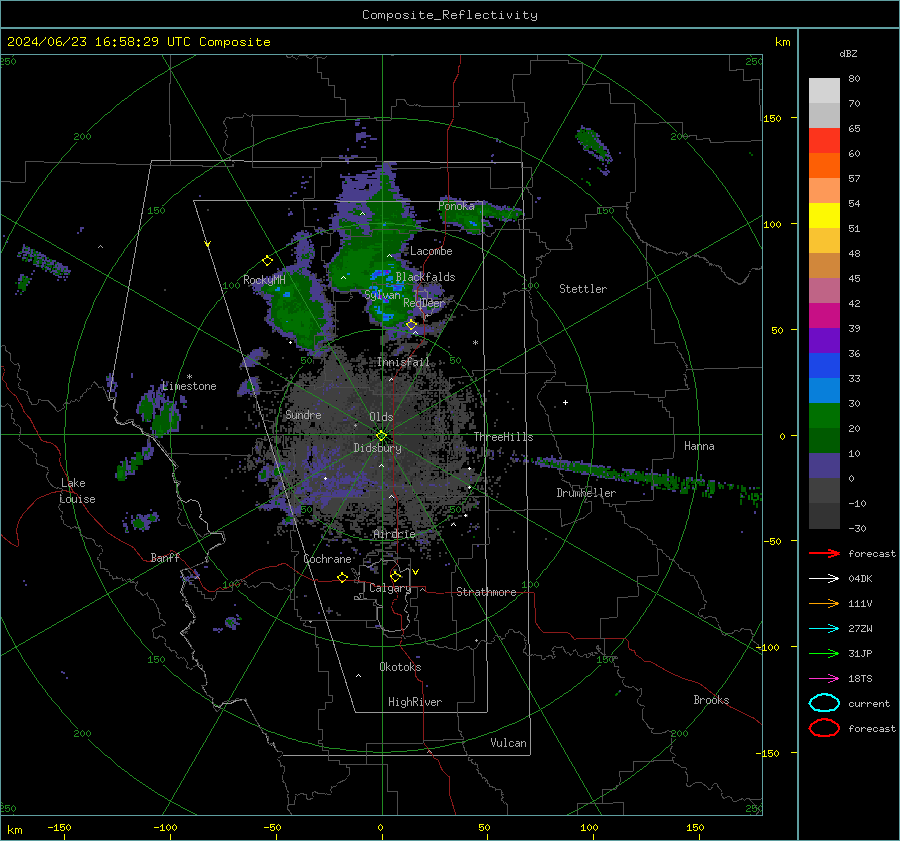This screenshot has height=841, width=900.
Task: Click the yellow diamond marker above Calgary
Action: 395,576
